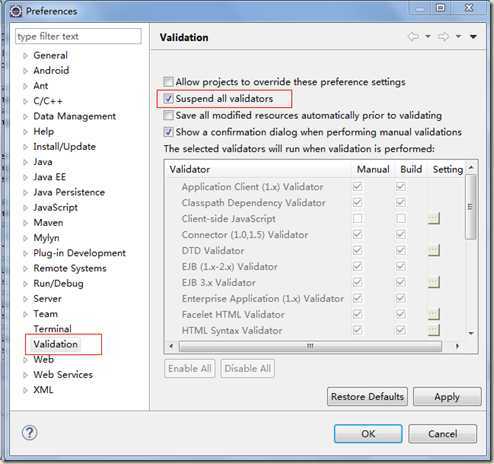
Task: Click the Settings column header
Action: 447,169
